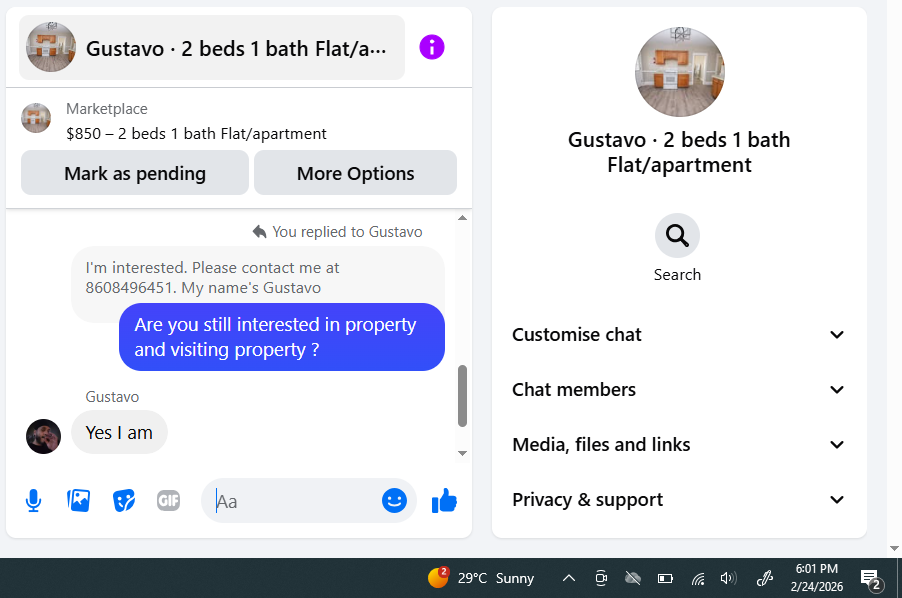Open the volume control in system tray
This screenshot has height=598, width=902.
click(x=728, y=578)
